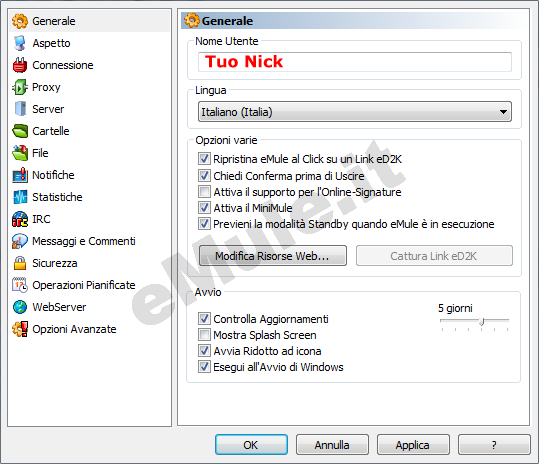
Task: Click the Operazioni Pianificate calendar icon
Action: click(20, 285)
